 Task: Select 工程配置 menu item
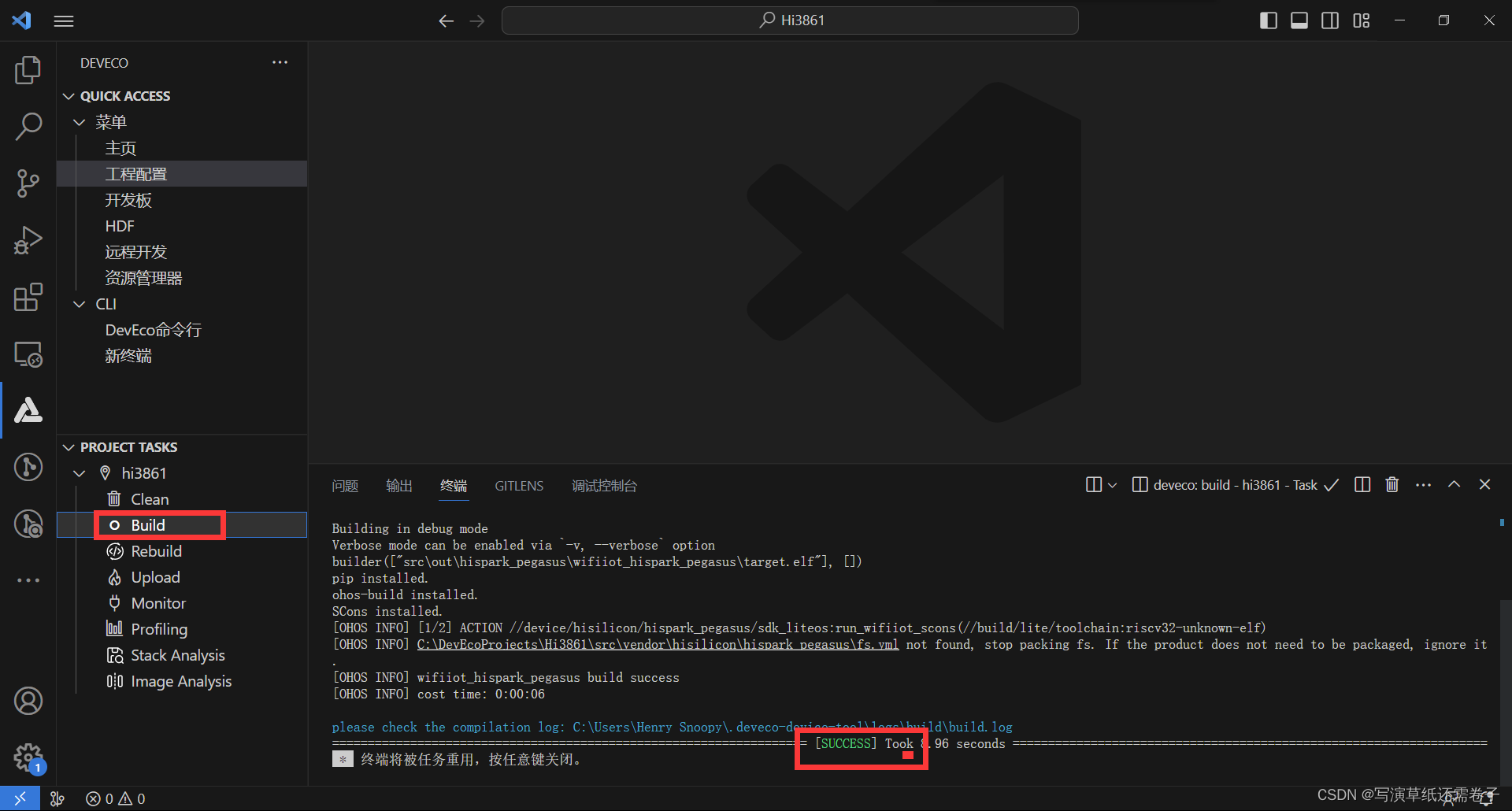pos(182,174)
